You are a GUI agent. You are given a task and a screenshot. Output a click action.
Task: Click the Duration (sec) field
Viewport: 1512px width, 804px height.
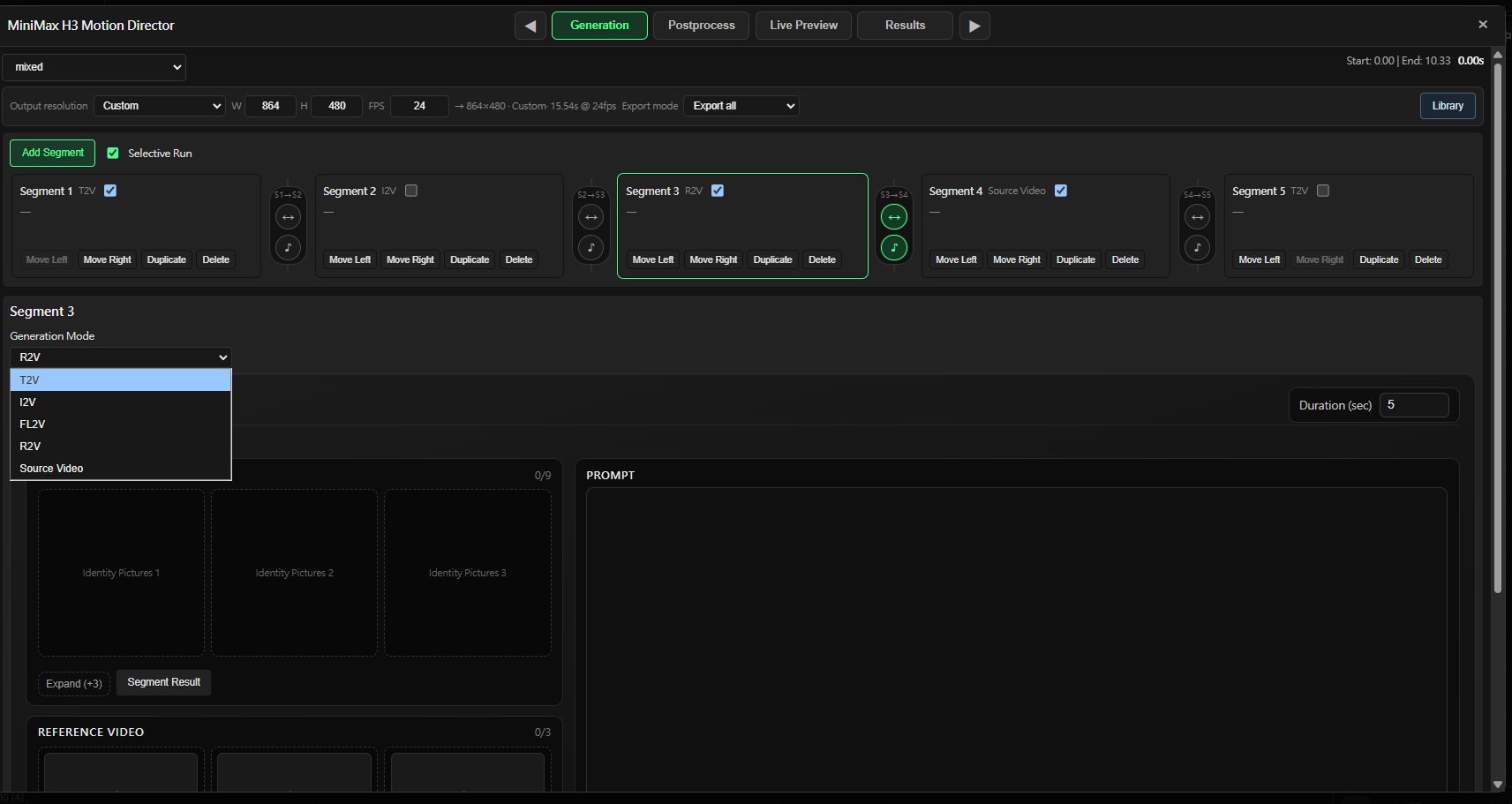1414,405
